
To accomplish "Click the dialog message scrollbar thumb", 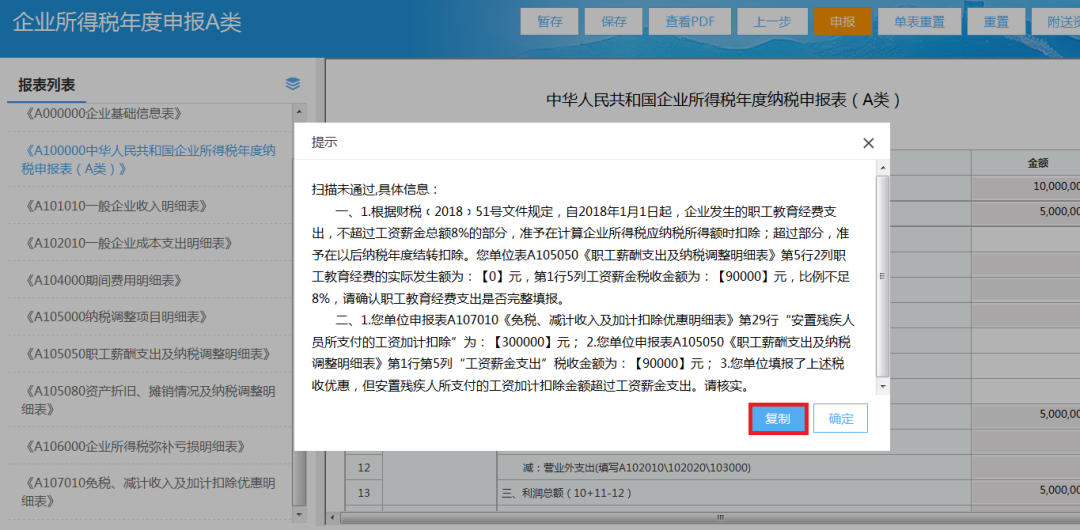I will pos(882,276).
